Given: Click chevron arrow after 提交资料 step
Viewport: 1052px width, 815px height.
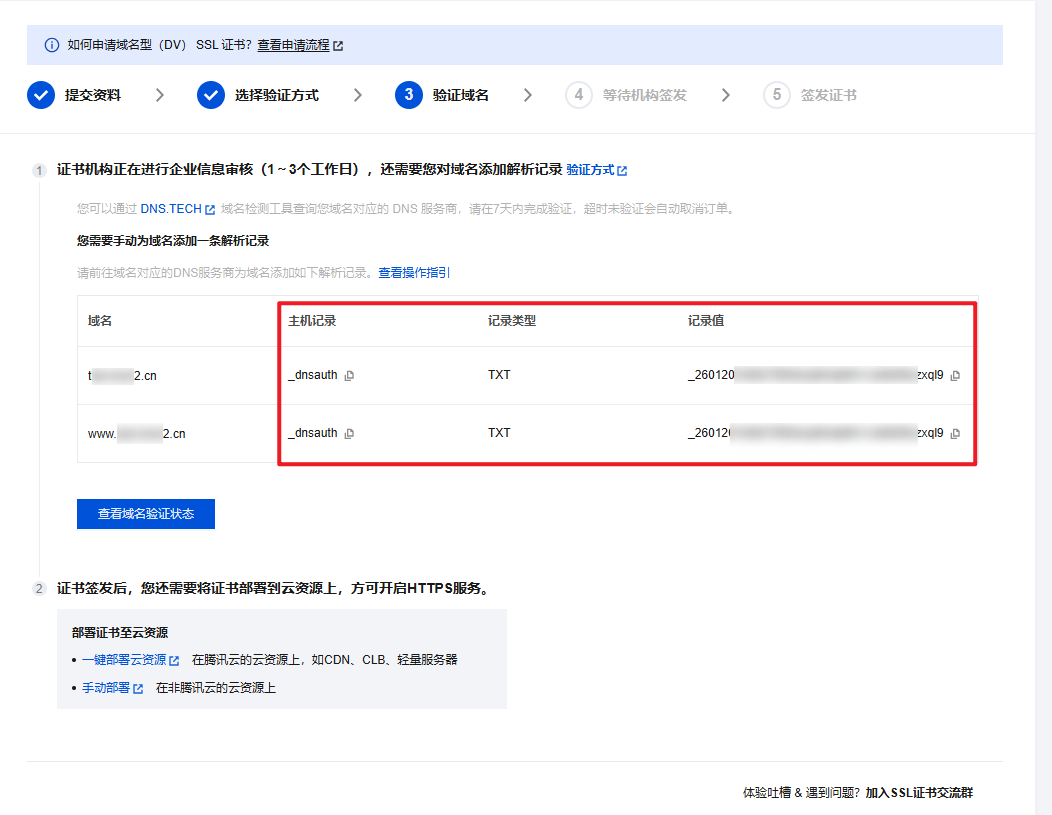Looking at the screenshot, I should [160, 95].
